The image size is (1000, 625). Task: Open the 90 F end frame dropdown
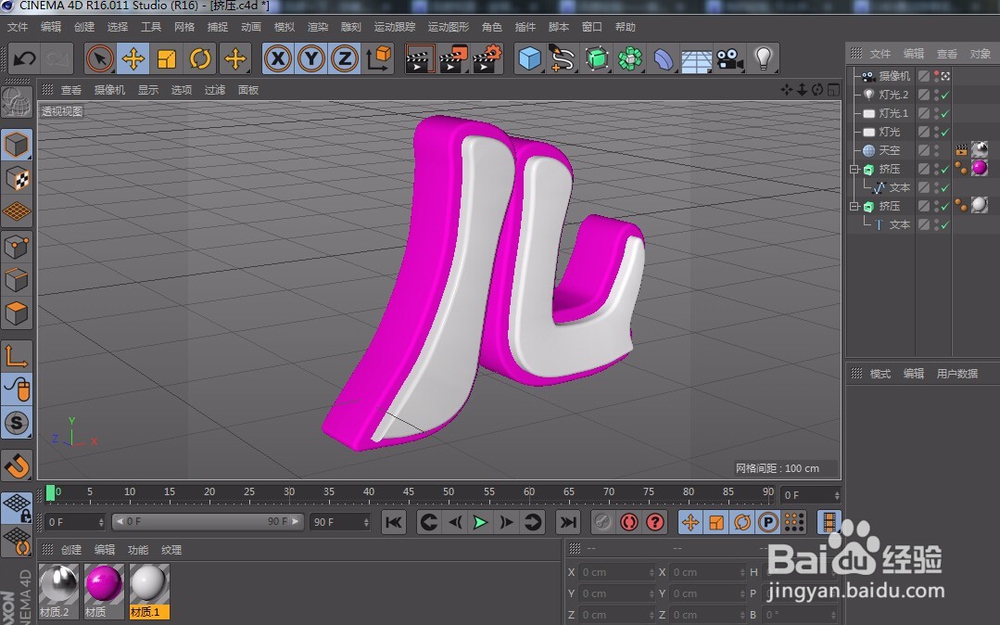coord(367,522)
